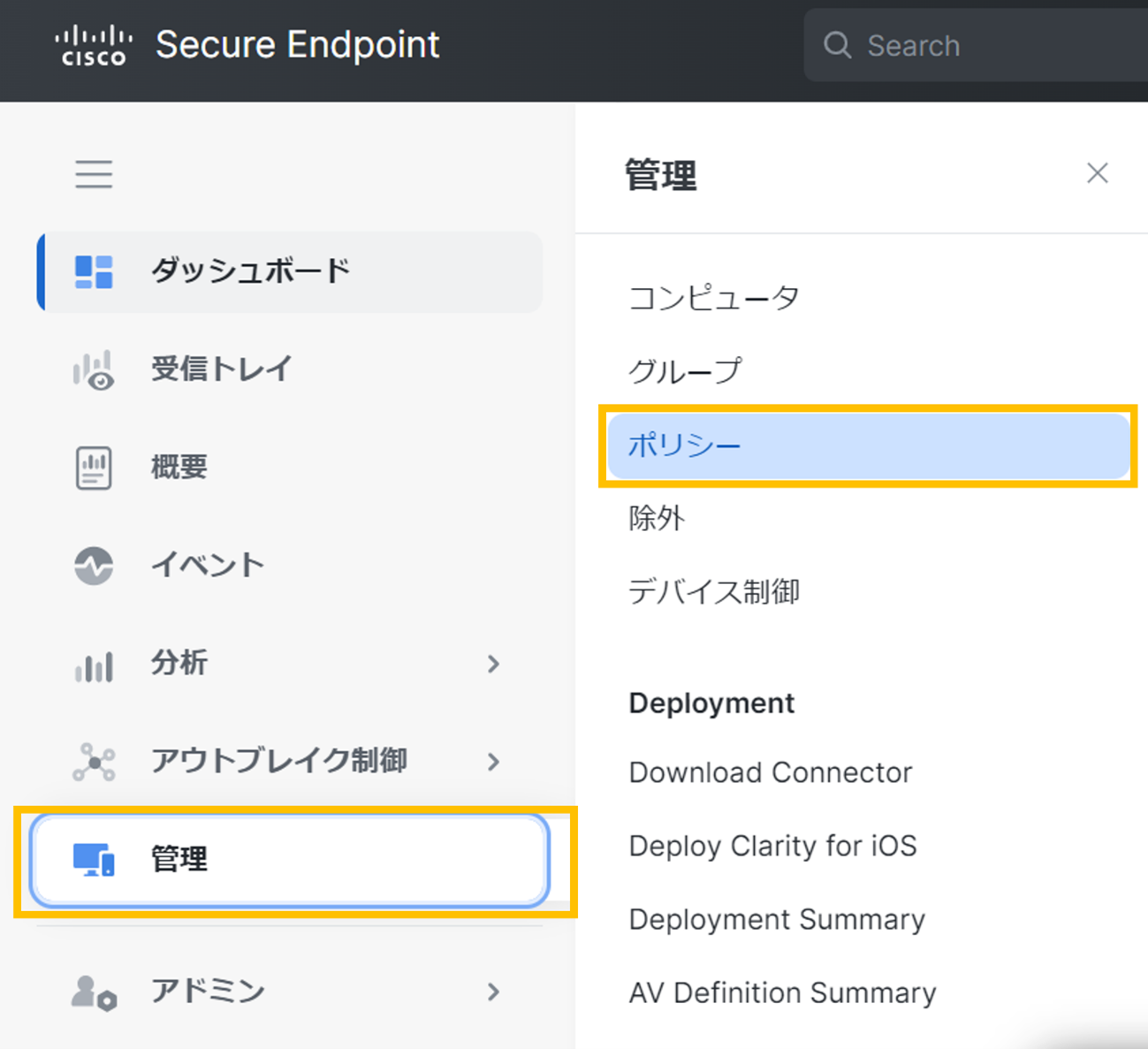Open デバイス制御 in the 管理 panel
Image resolution: width=1148 pixels, height=1049 pixels.
click(714, 592)
